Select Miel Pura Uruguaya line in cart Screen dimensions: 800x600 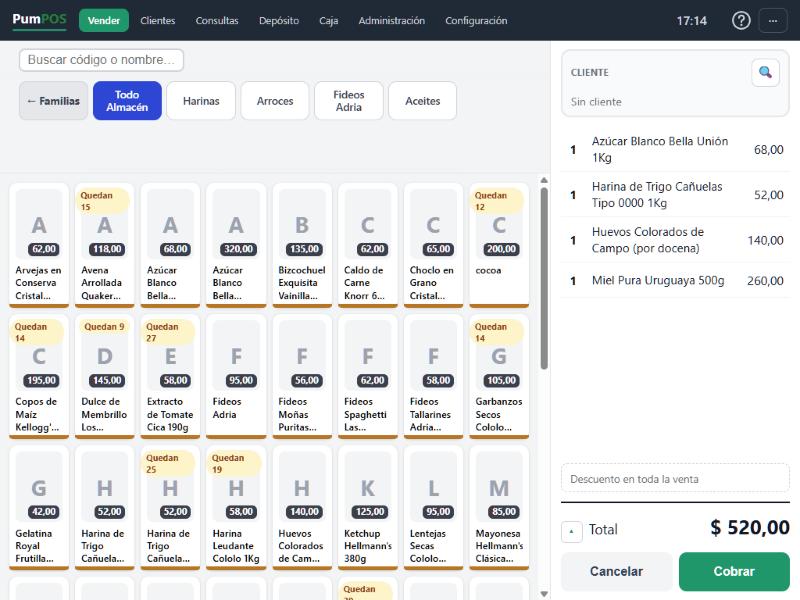[x=675, y=281]
